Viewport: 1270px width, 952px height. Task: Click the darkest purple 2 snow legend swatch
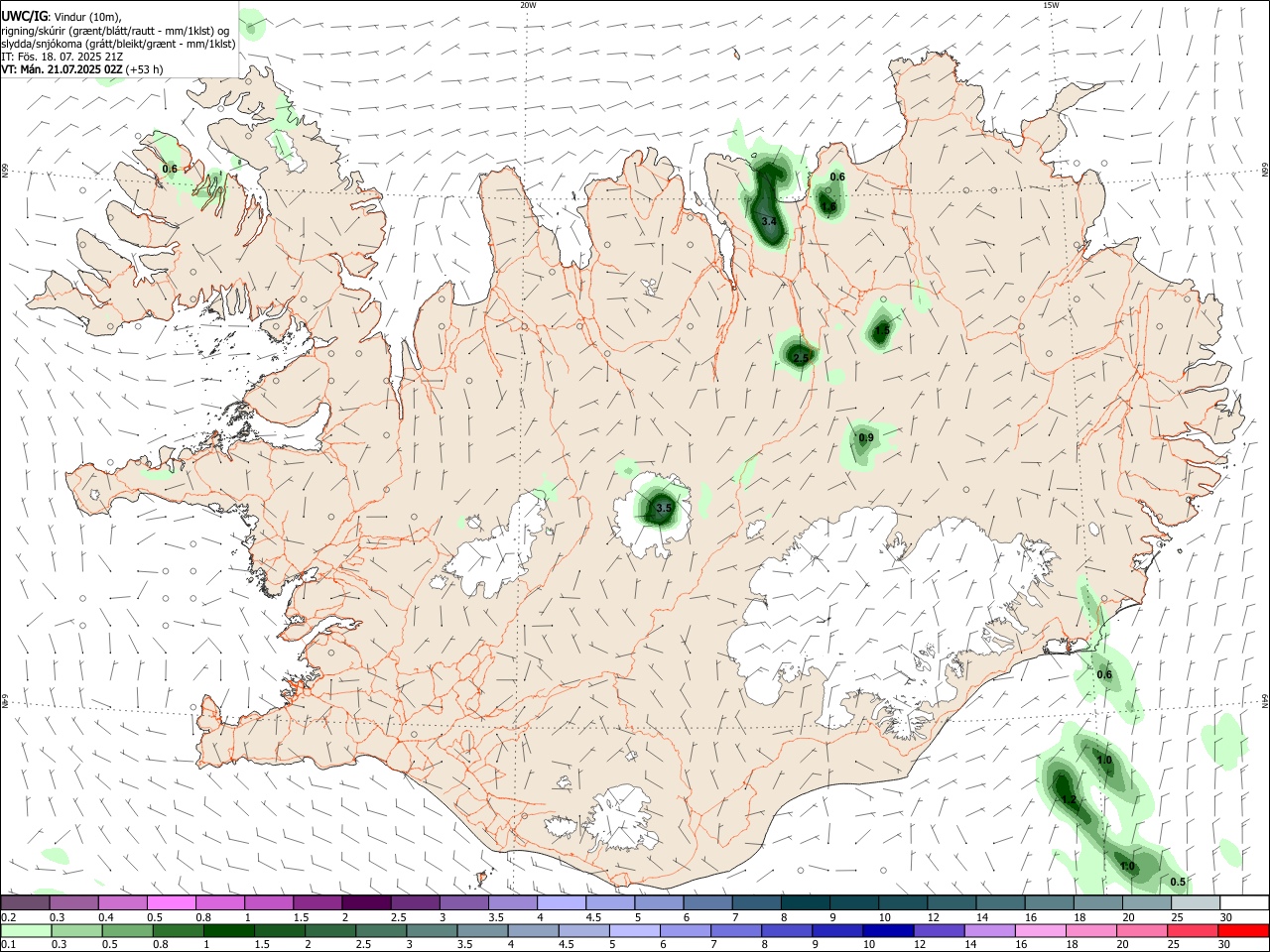(366, 902)
